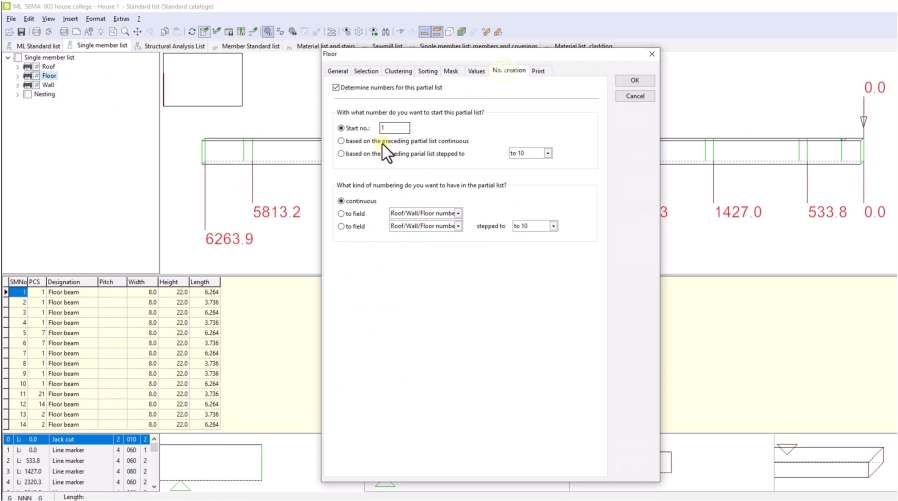This screenshot has width=898, height=501.
Task: Open the 'to 10' dropdown beside preceding stepped option
Action: (x=548, y=153)
